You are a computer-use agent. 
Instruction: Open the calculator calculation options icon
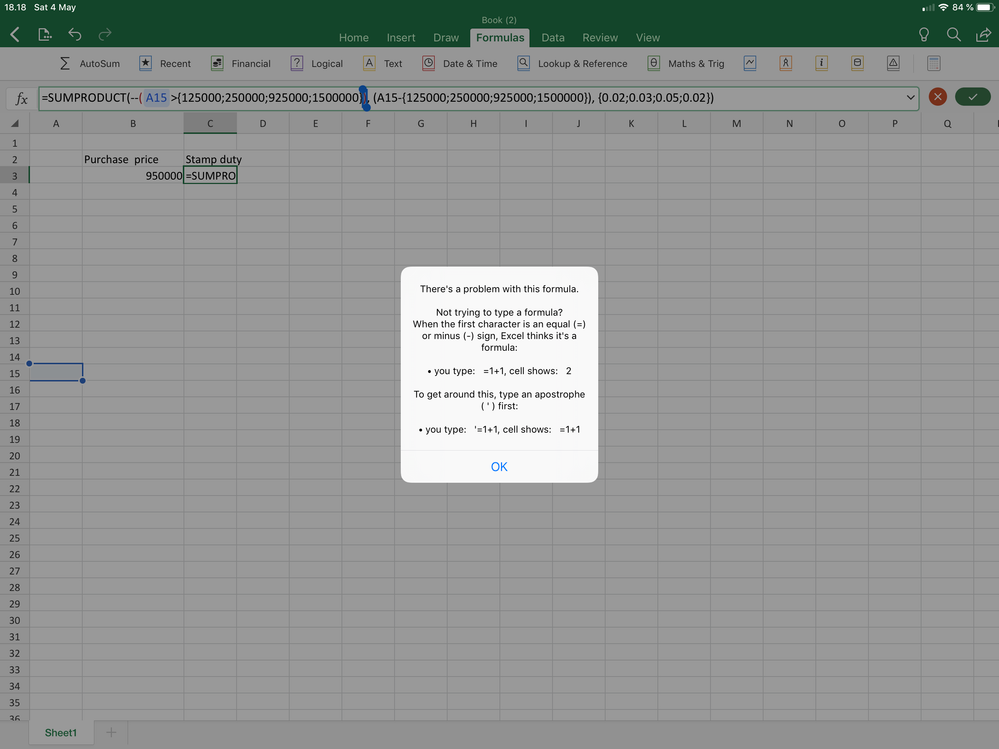coord(933,63)
